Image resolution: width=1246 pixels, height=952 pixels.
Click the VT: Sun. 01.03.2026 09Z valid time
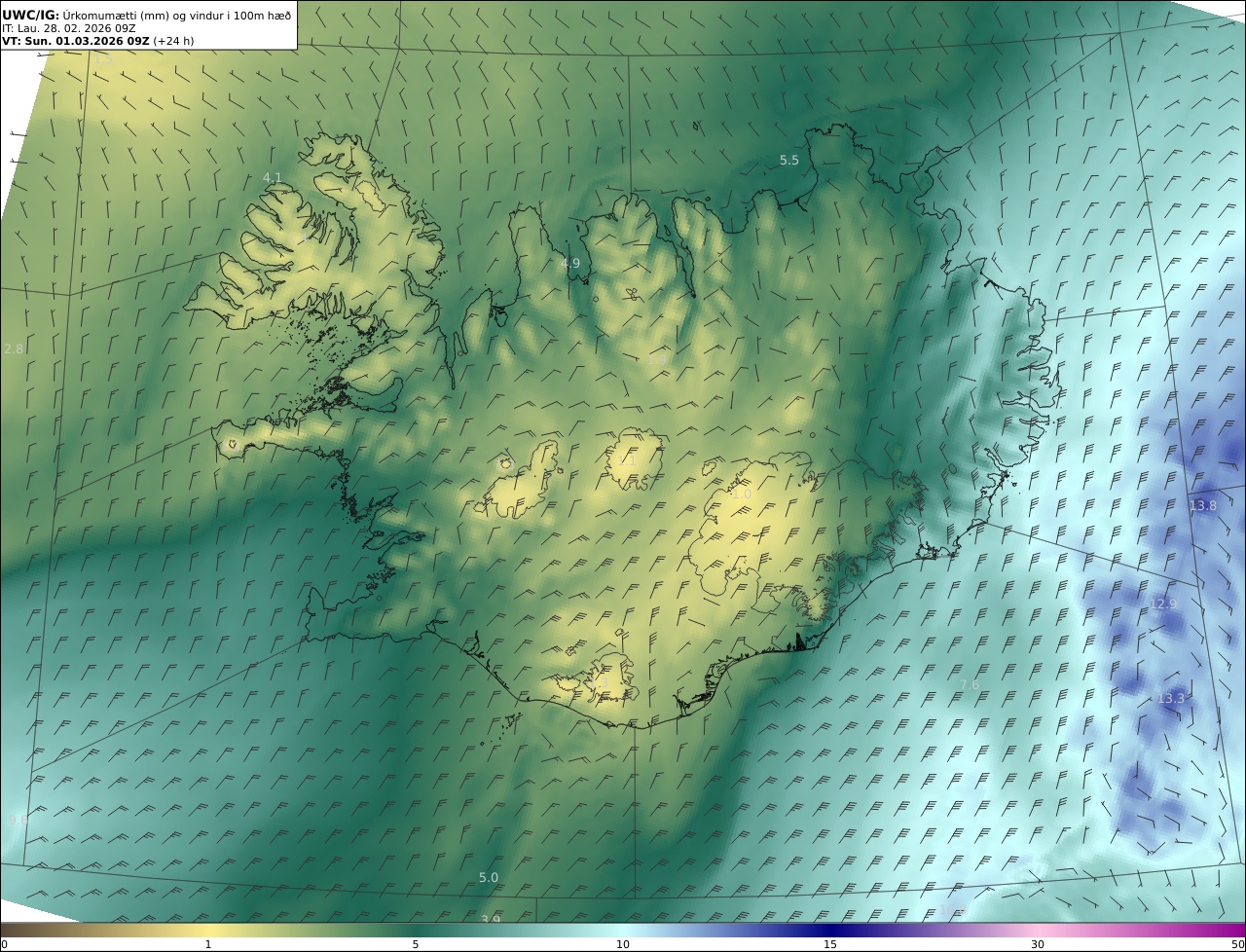97,41
